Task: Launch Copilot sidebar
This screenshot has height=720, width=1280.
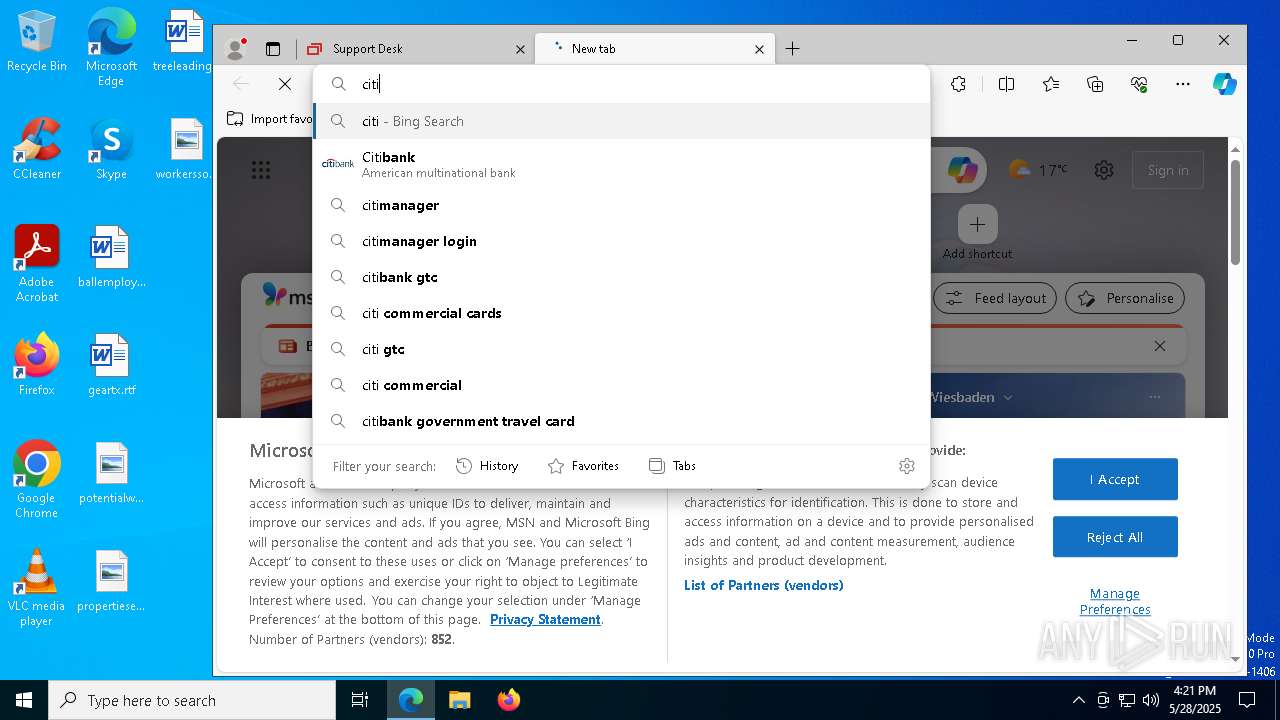Action: click(x=1225, y=84)
